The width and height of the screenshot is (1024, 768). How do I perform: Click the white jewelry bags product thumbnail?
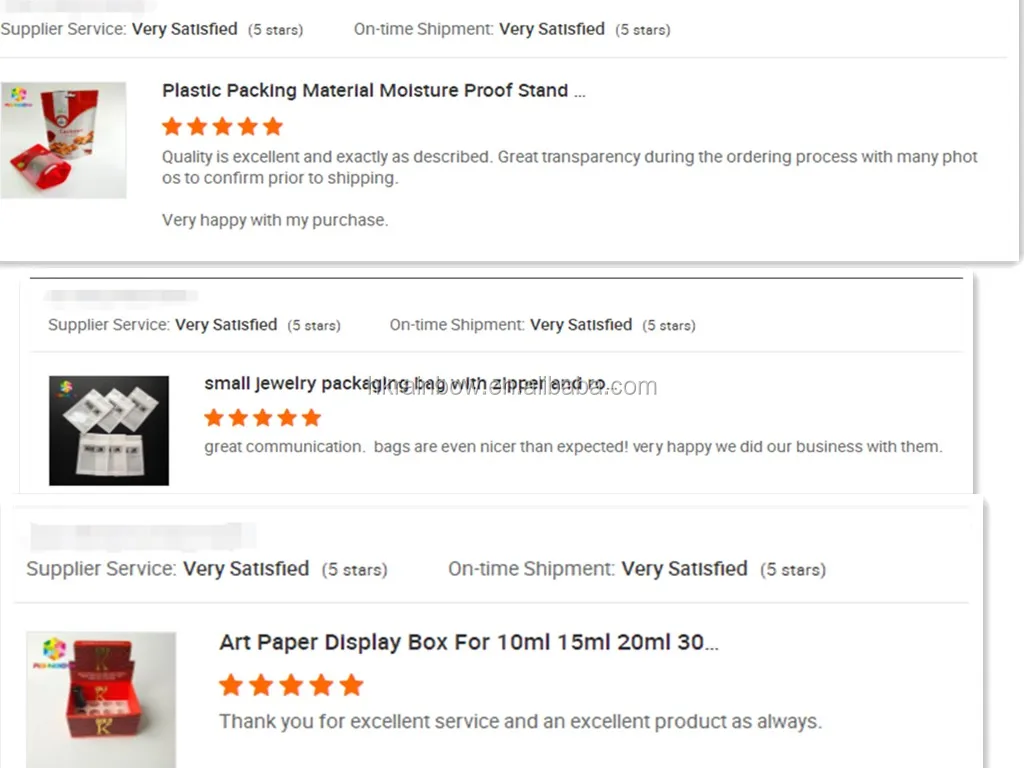click(x=109, y=430)
